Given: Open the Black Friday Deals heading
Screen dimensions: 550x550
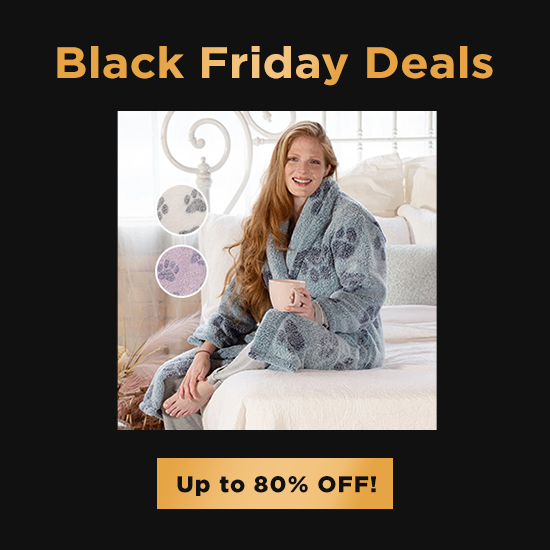Looking at the screenshot, I should tap(274, 64).
